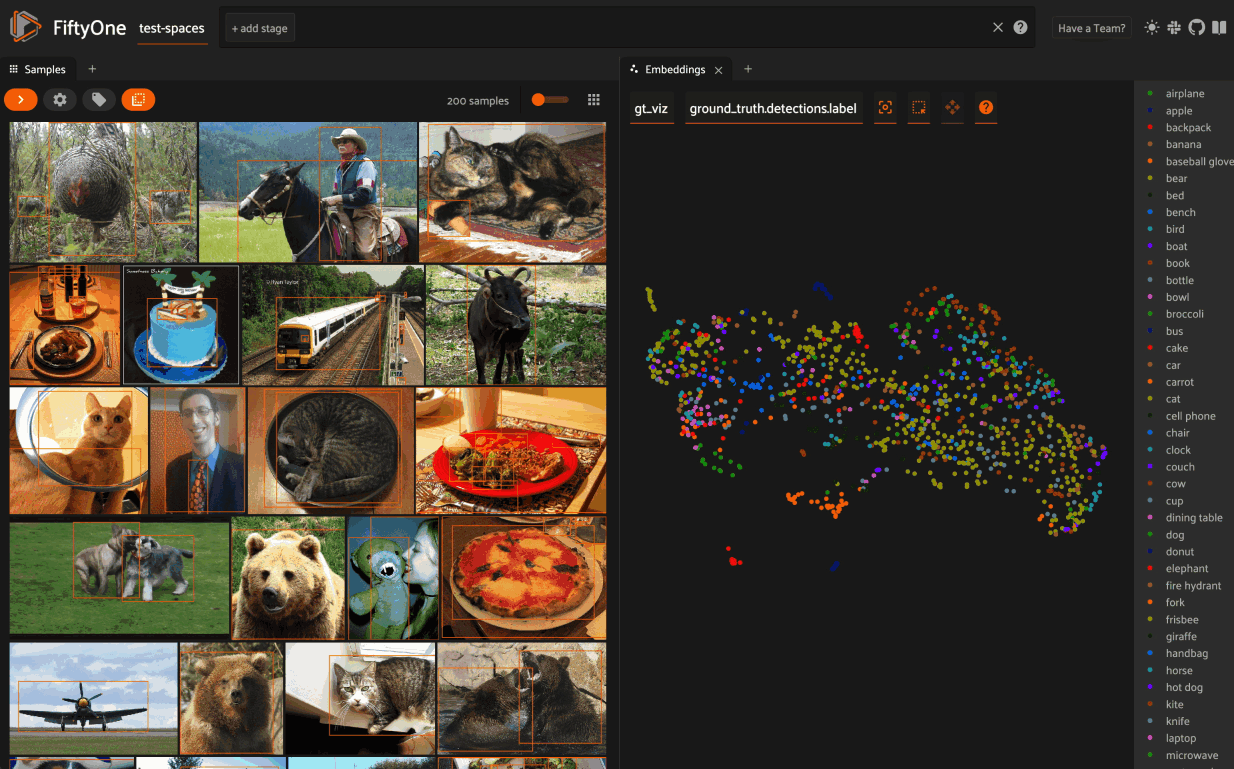1234x769 pixels.
Task: Toggle bird legend entry
Action: click(x=1175, y=230)
